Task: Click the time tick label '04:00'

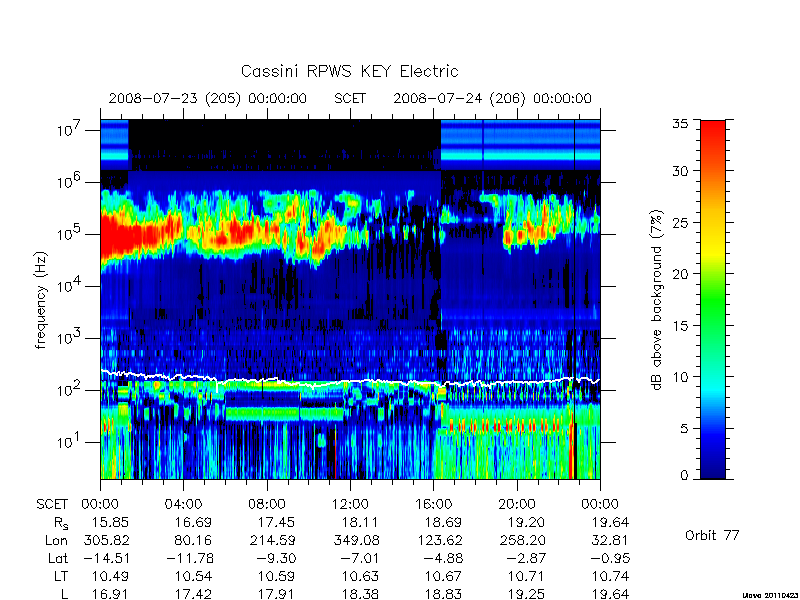Action: click(x=184, y=504)
